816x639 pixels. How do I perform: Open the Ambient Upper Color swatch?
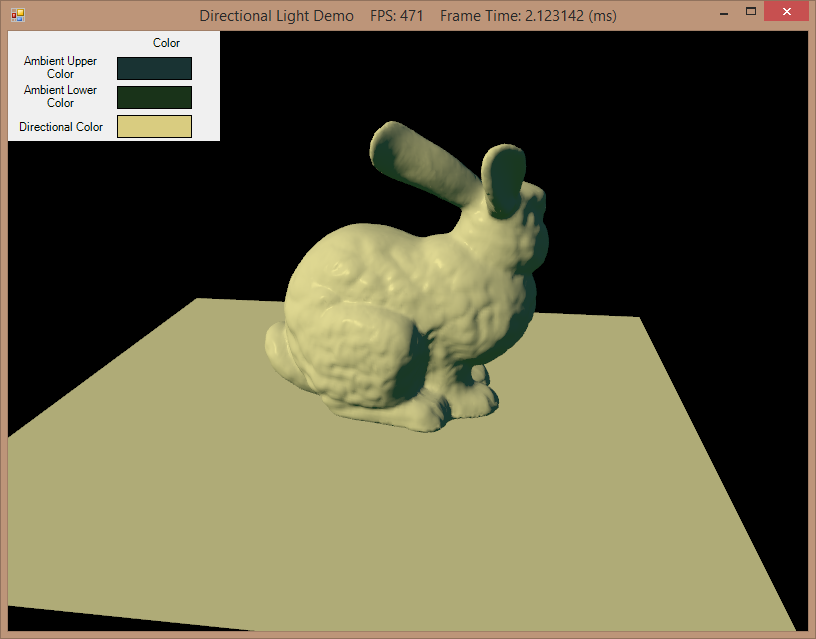click(154, 68)
